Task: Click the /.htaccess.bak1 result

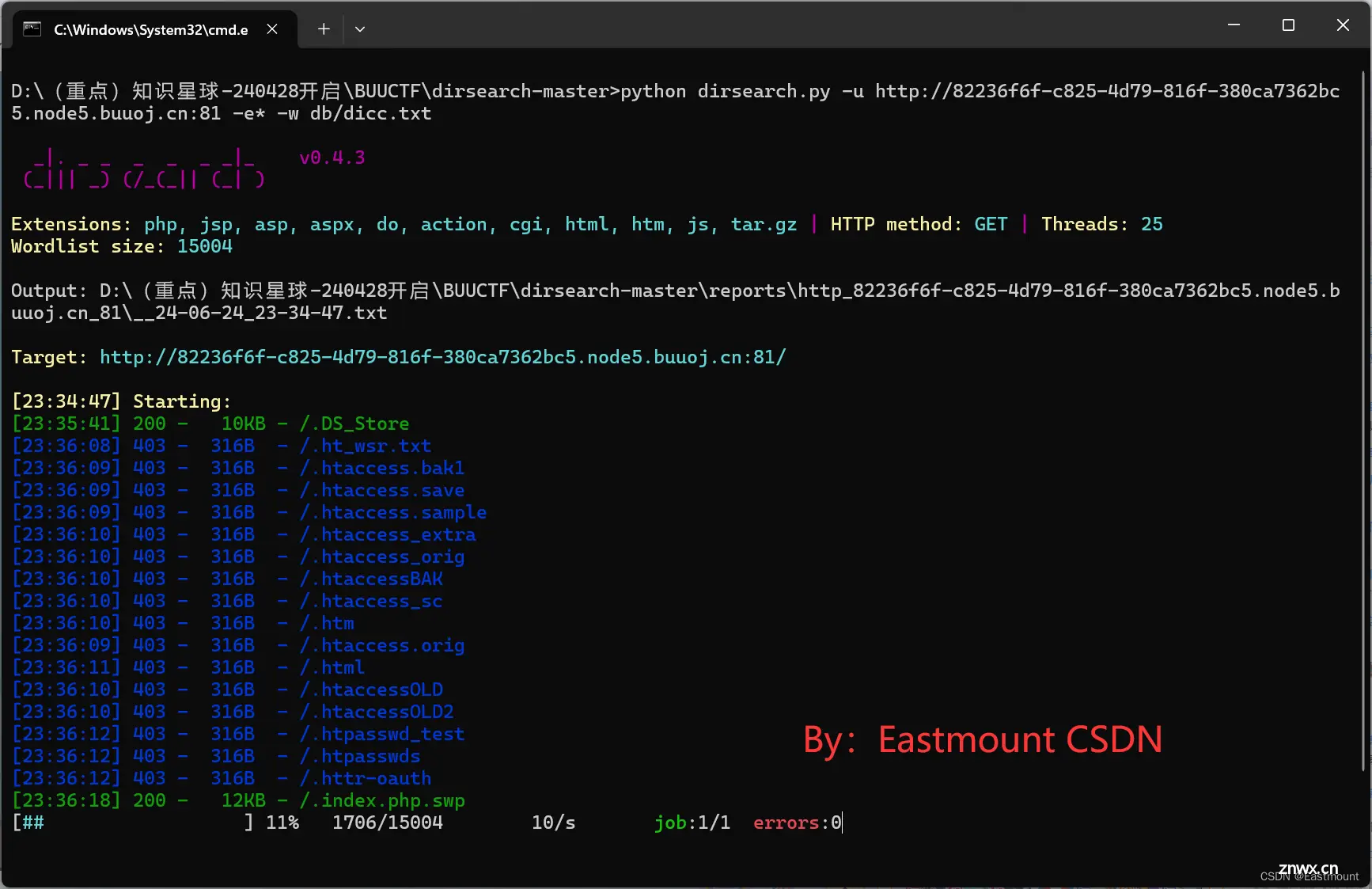Action: point(238,468)
